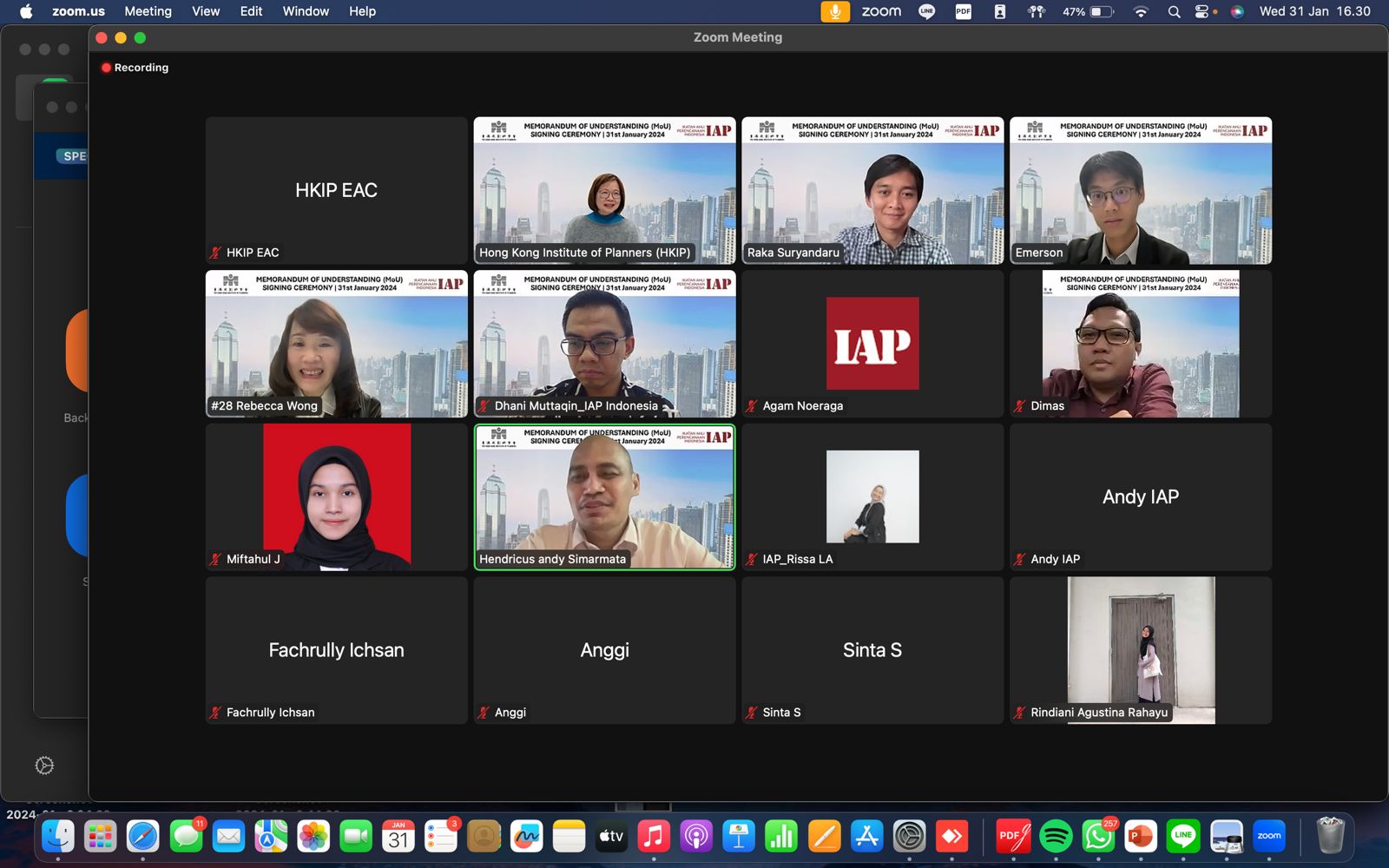
Task: Select the HKIP EAC participant tile
Action: [x=337, y=191]
